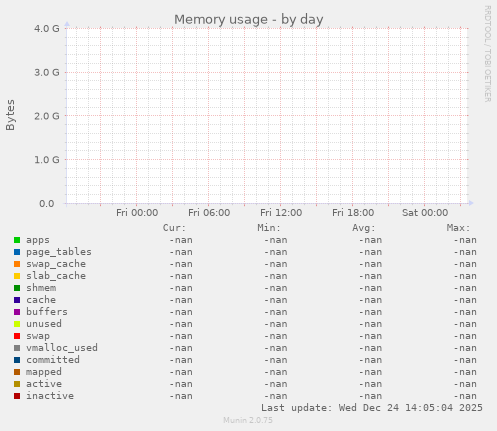This screenshot has height=431, width=497.
Task: Select the 'slab_cache' legend label
Action: point(56,276)
